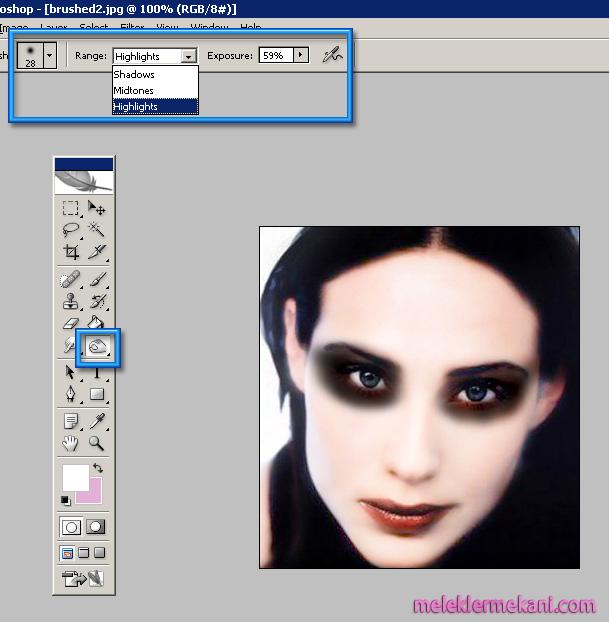Pick the Magic Wand tool
Image resolution: width=609 pixels, height=622 pixels.
(x=97, y=230)
